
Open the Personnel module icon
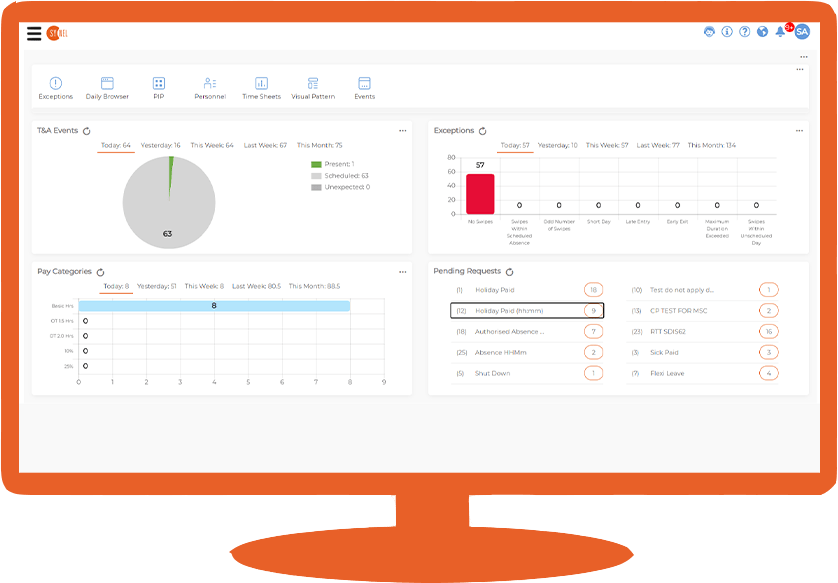pos(210,88)
